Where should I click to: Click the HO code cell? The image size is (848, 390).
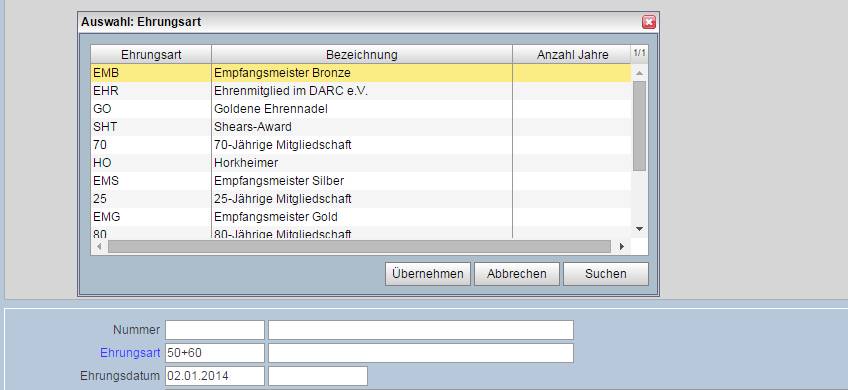(151, 163)
